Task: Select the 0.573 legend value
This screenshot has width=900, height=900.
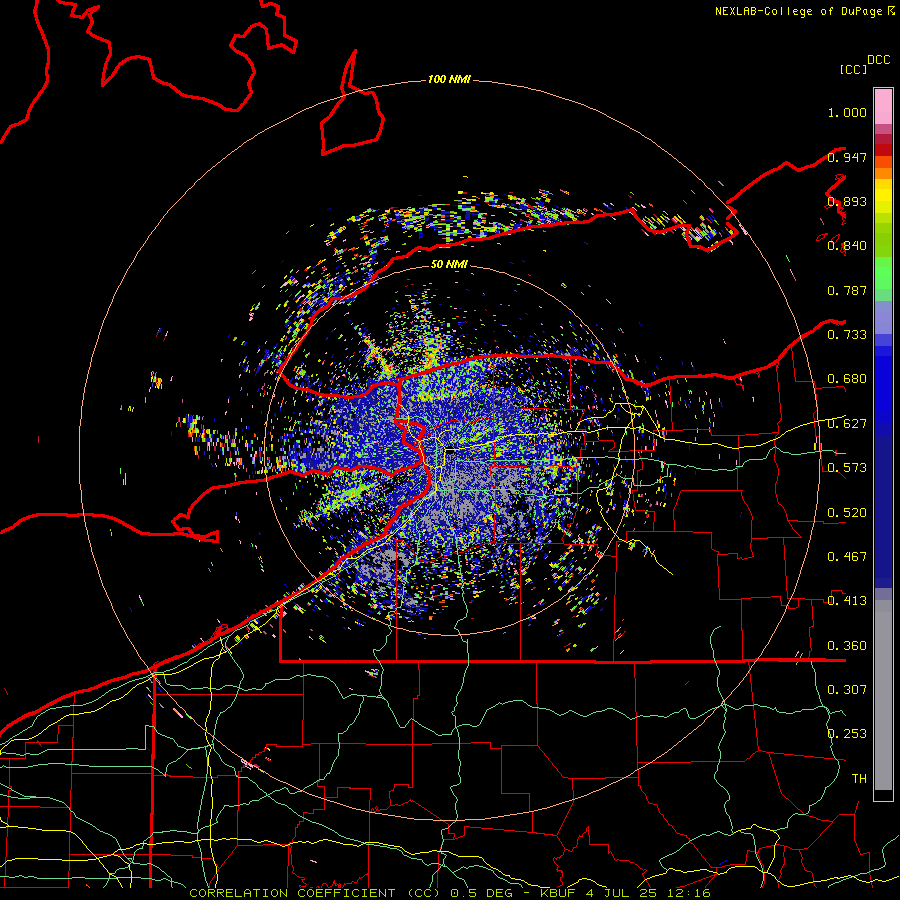Action: pos(847,468)
